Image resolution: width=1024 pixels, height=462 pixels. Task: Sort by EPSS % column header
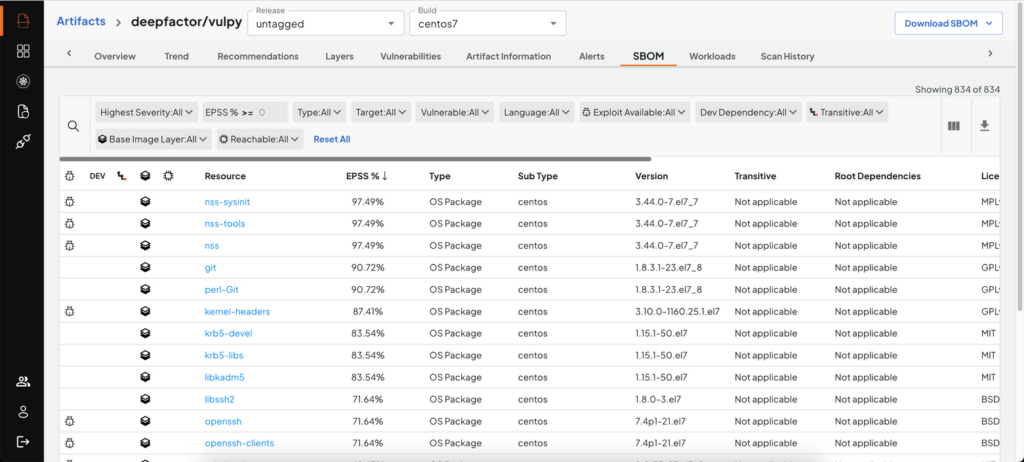tap(367, 176)
